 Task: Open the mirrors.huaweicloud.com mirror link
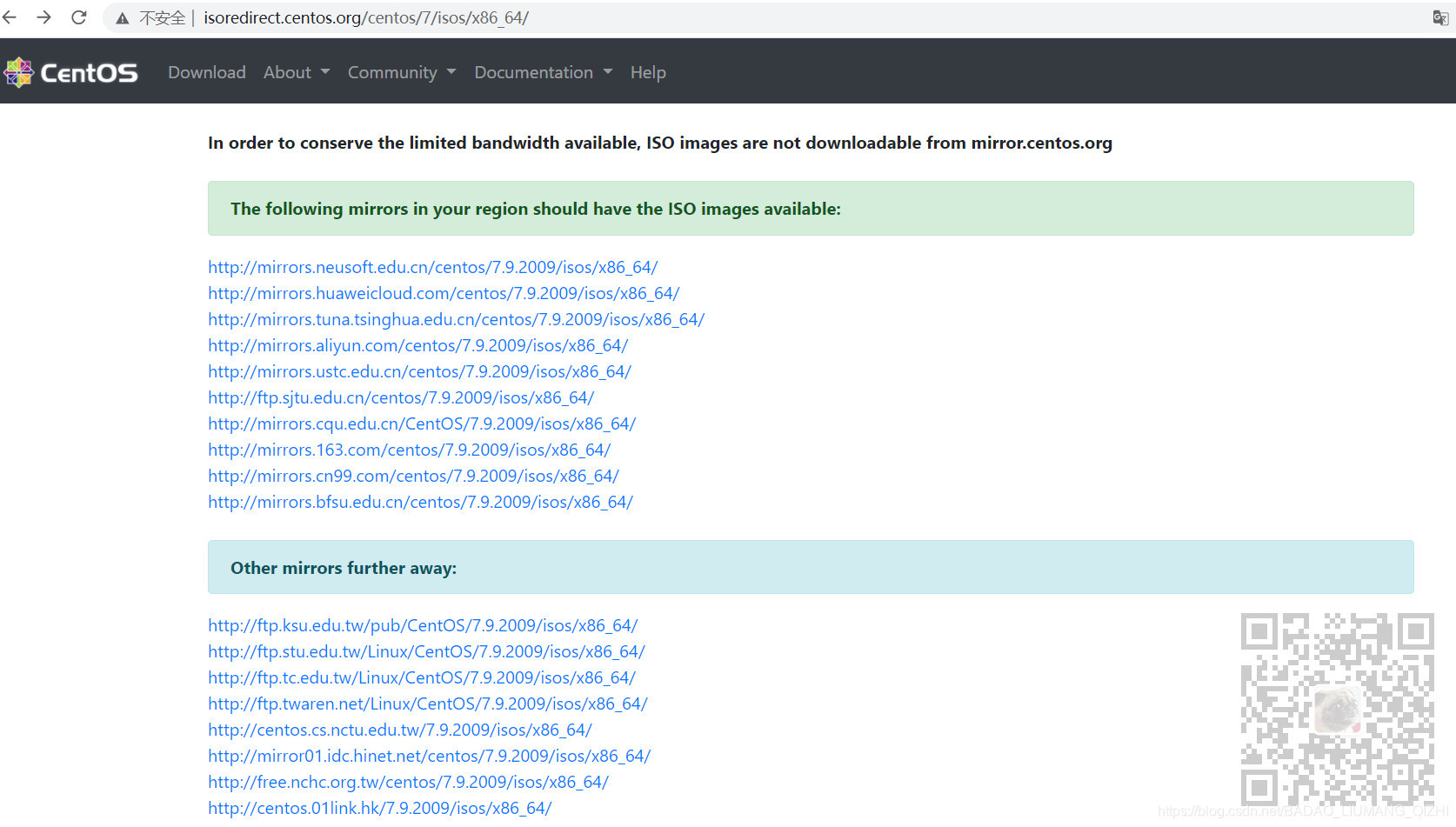click(x=444, y=293)
